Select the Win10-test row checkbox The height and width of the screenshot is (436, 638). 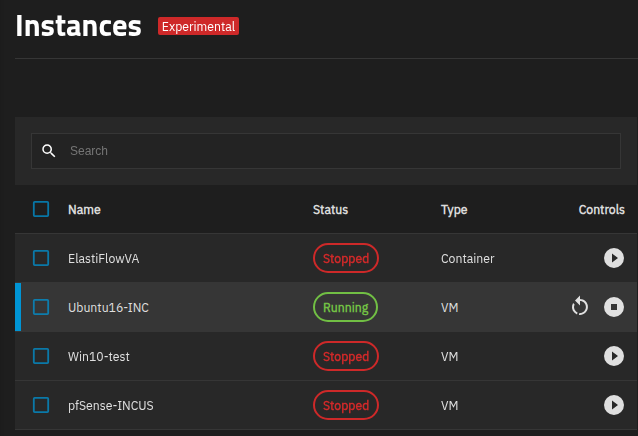point(41,356)
